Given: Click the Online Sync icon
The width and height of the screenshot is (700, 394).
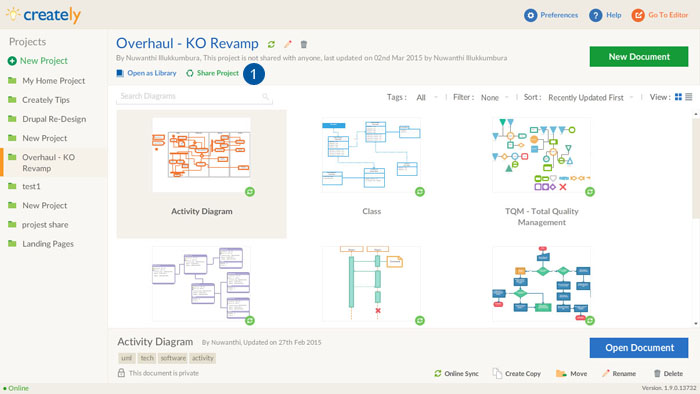Looking at the screenshot, I should [438, 373].
